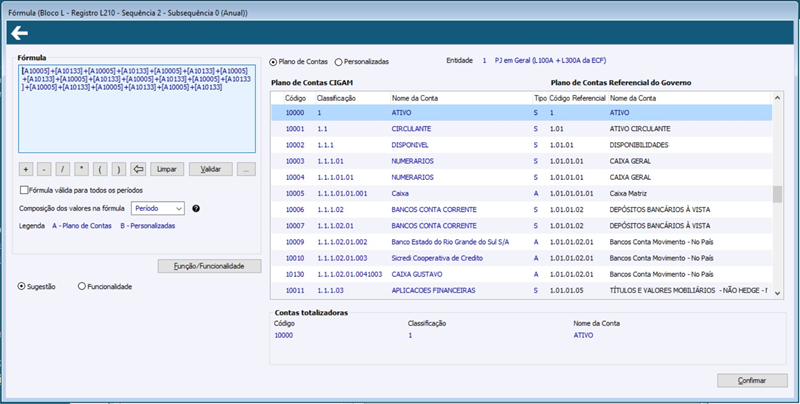Select the Funcionalidade radio option
This screenshot has width=800, height=404.
(82, 287)
